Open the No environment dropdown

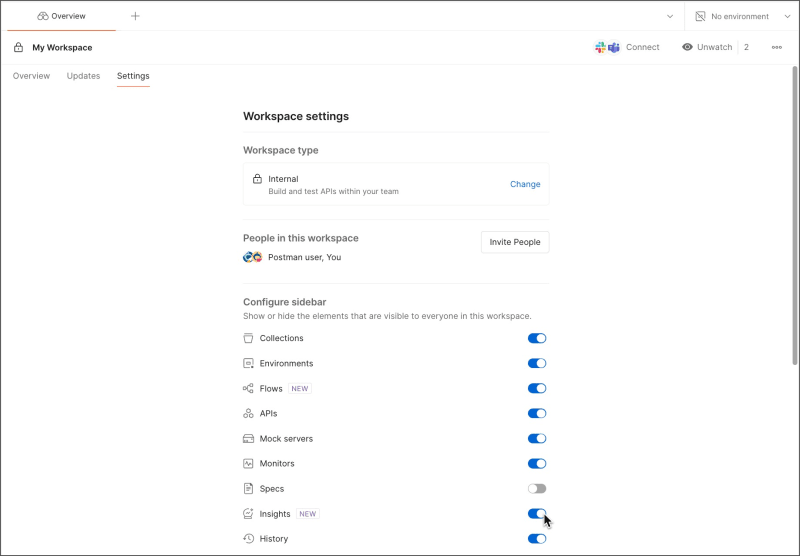point(739,16)
